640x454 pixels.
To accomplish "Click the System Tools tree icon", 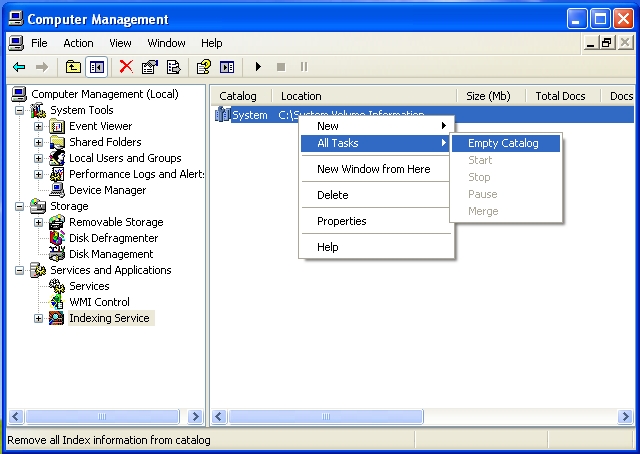I will 38,110.
